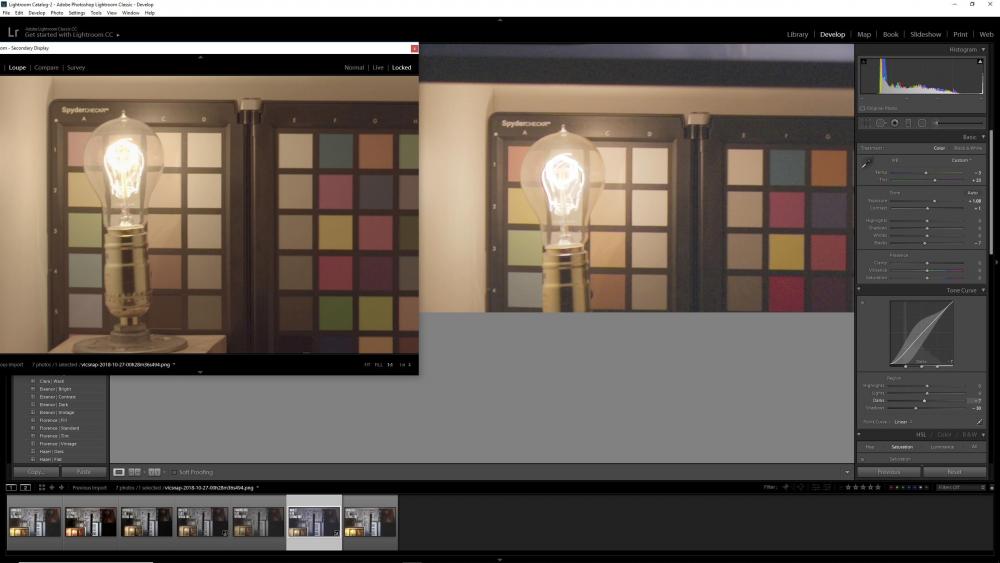This screenshot has height=563, width=1000.
Task: Click the point curve edit icon
Action: 979,422
